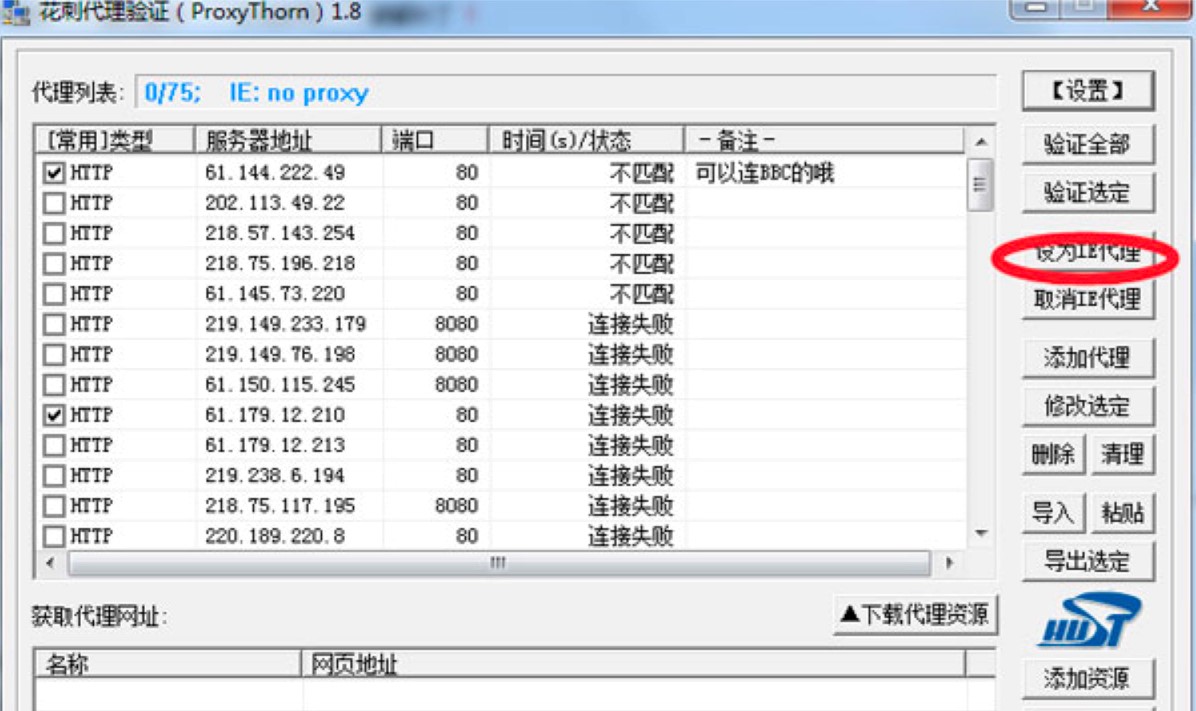Uncheck the proxy 61.179.12.210 checkbox
This screenshot has height=711, width=1196.
(x=53, y=415)
